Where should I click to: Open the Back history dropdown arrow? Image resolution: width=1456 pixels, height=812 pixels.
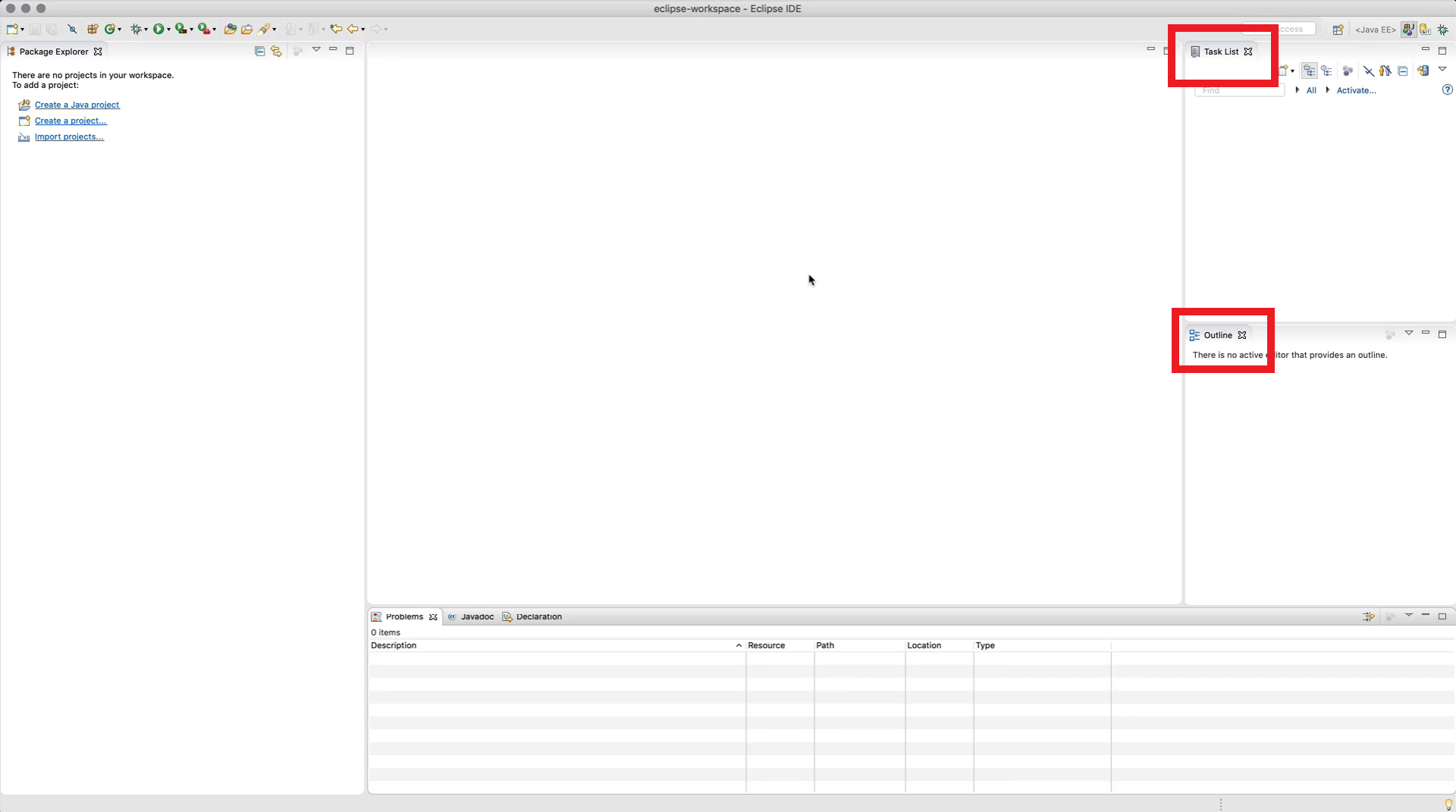[363, 30]
